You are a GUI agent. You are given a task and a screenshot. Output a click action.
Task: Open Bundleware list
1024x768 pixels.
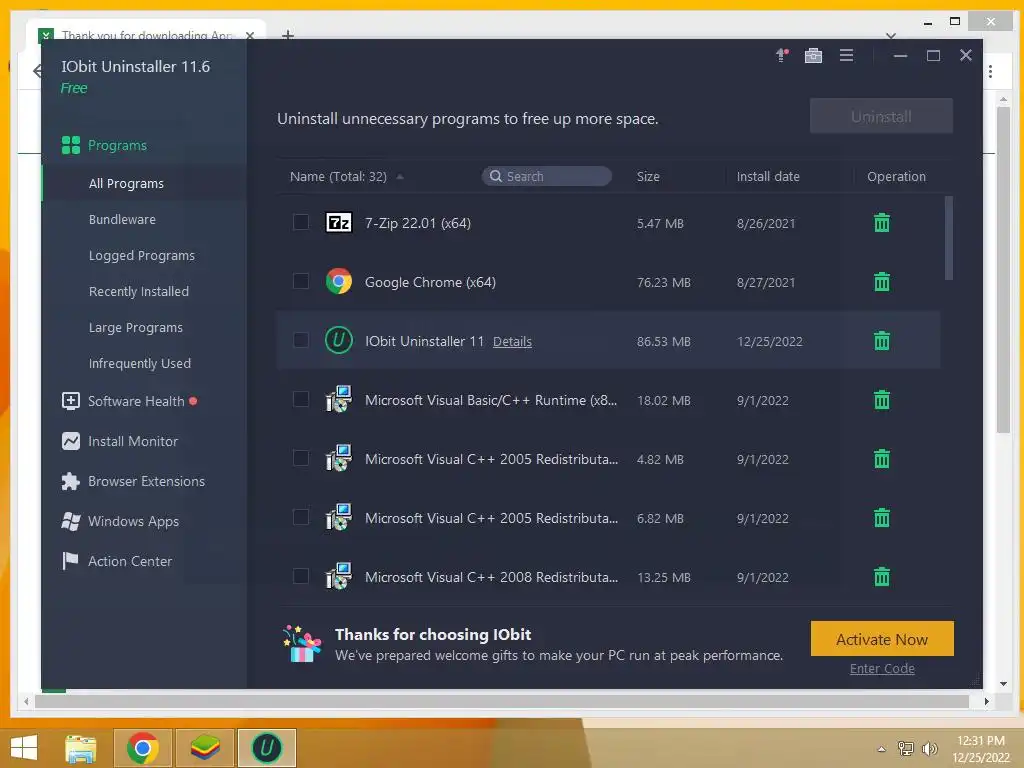(x=122, y=219)
